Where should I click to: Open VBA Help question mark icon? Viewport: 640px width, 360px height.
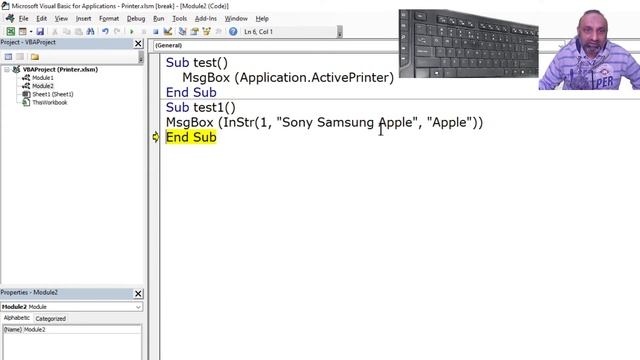click(233, 31)
